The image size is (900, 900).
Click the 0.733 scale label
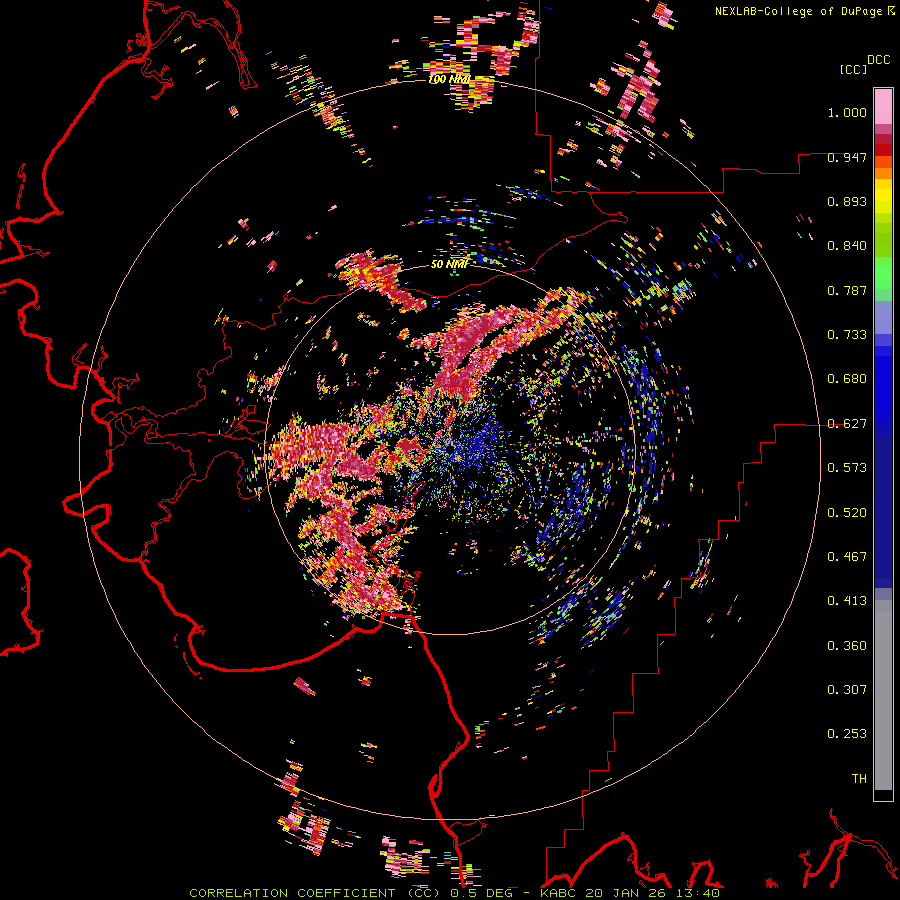847,335
